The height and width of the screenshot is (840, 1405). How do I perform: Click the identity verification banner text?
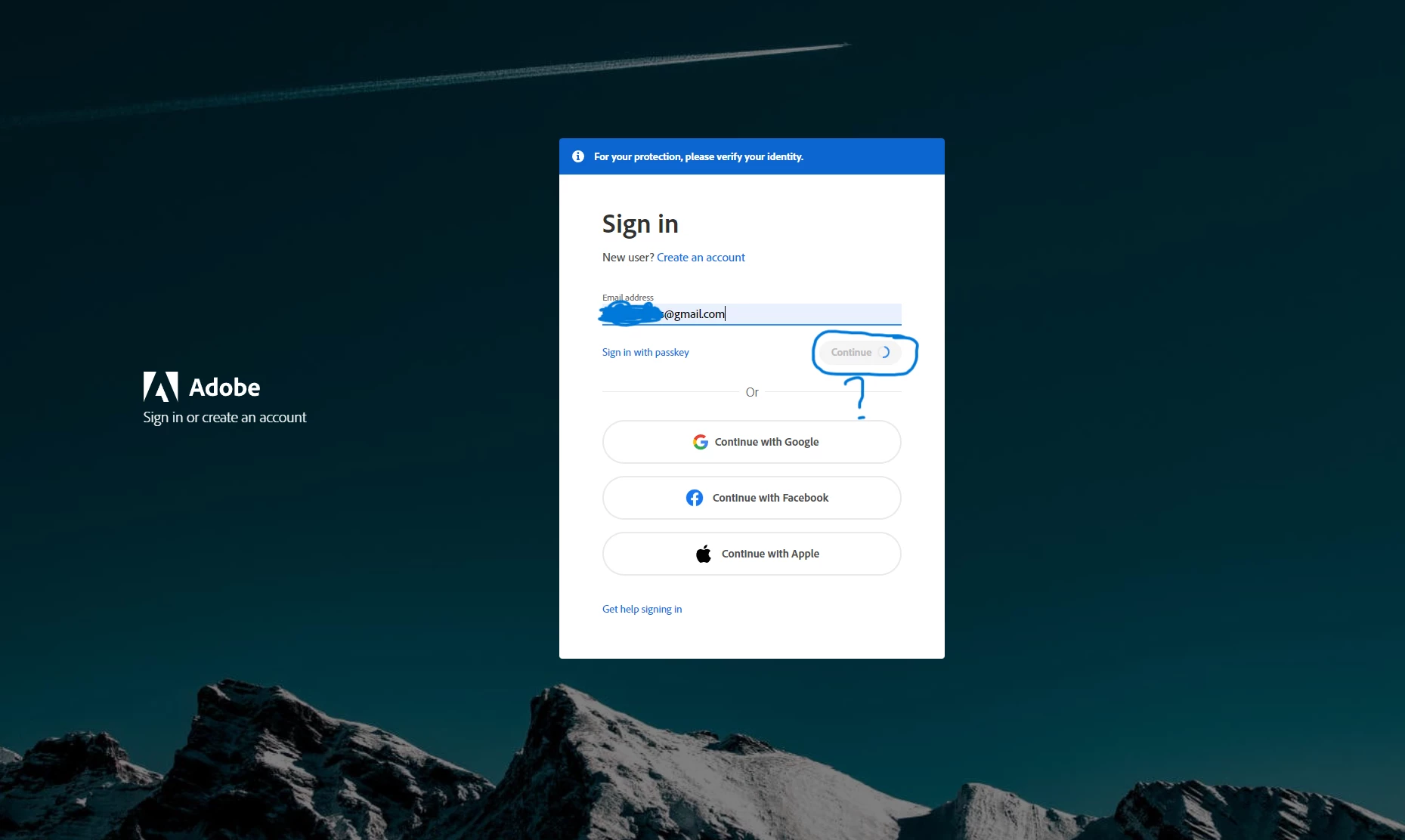[x=698, y=157]
